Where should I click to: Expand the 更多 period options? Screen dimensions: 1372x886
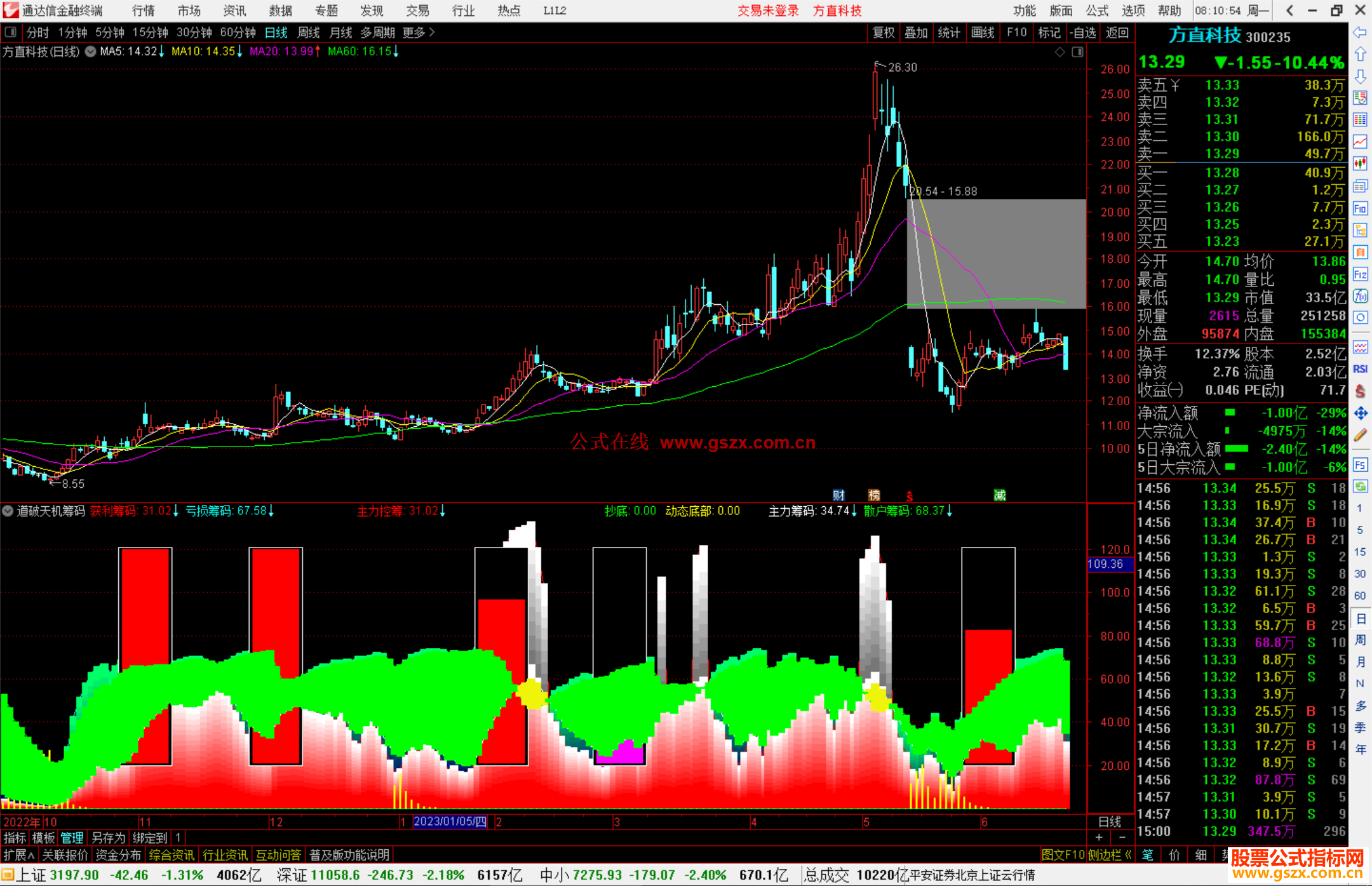(418, 32)
